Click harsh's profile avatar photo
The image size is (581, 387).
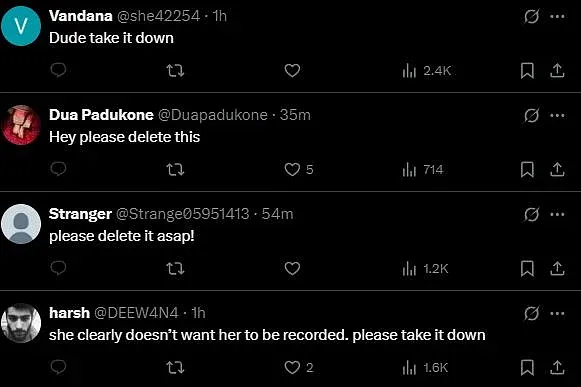(x=21, y=323)
